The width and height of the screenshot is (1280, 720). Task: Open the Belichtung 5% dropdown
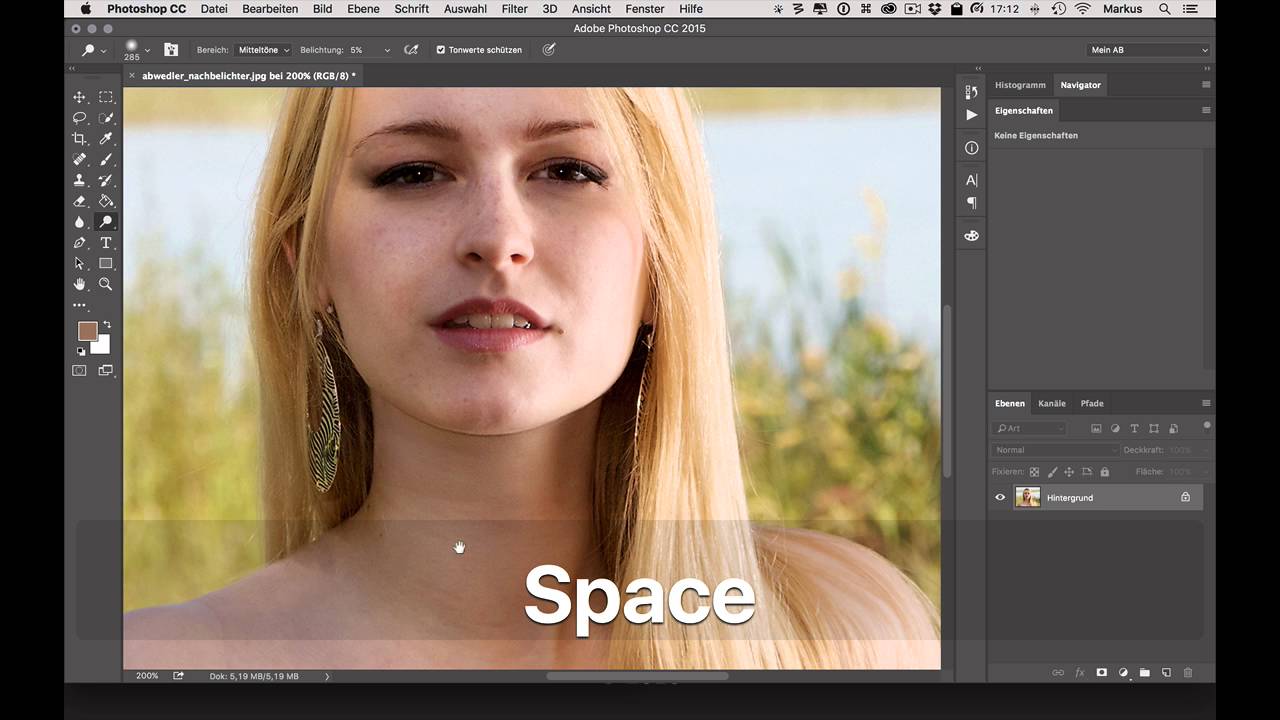click(385, 50)
